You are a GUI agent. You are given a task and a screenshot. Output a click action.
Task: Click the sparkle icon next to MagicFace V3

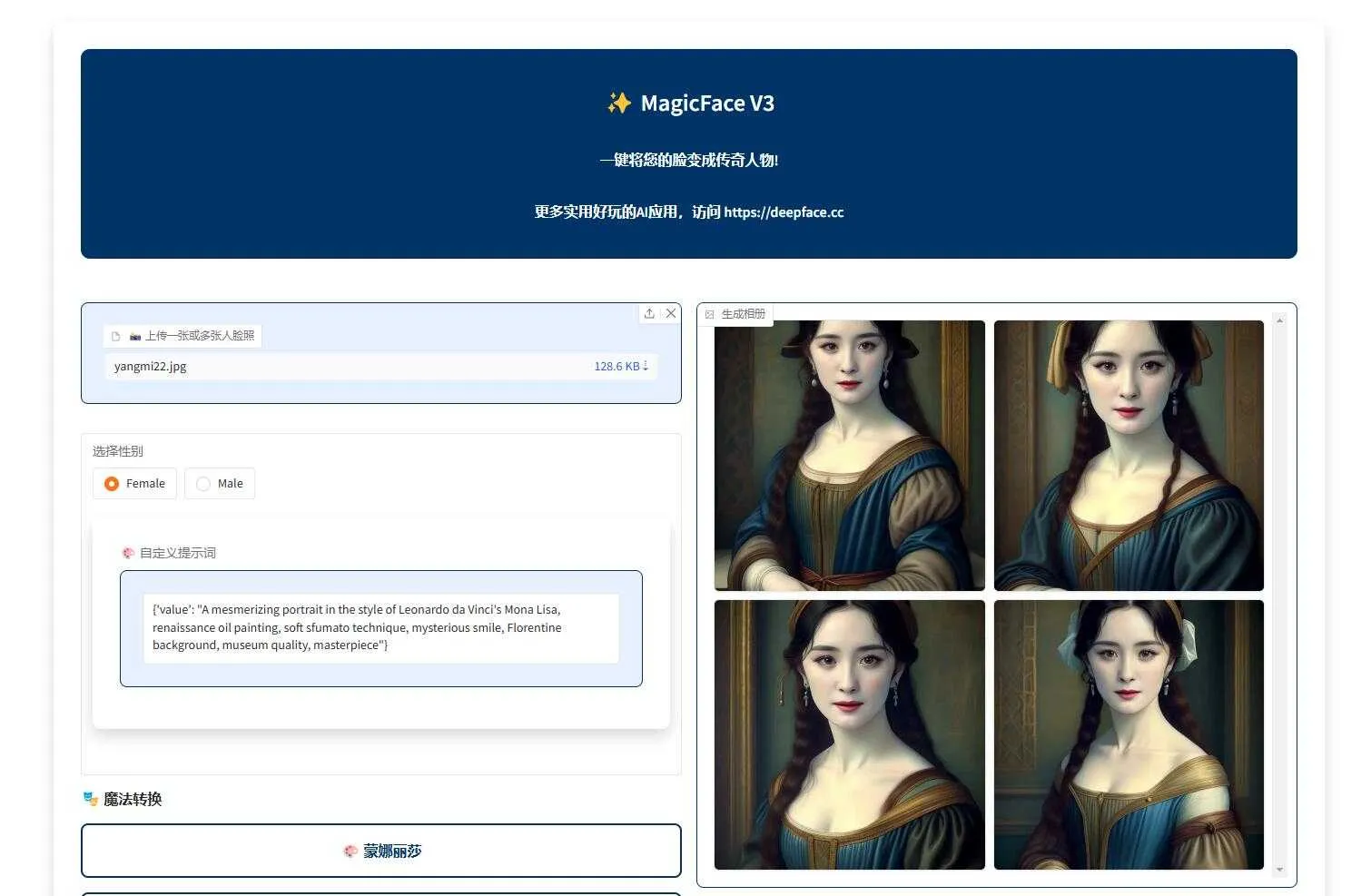[619, 103]
